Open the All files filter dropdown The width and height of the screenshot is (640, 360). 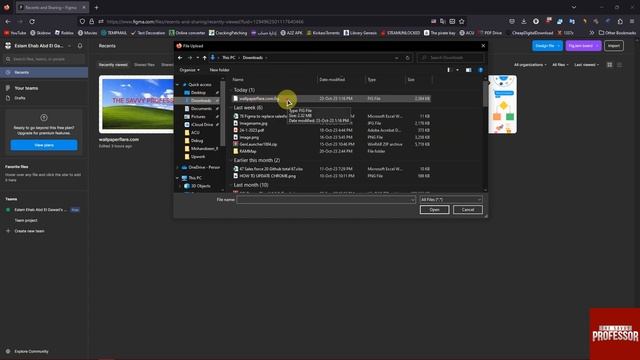[560, 65]
